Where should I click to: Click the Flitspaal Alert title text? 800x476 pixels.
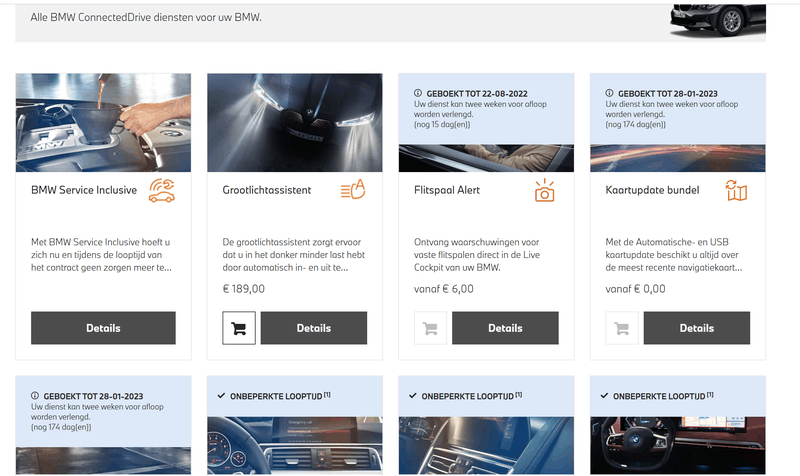point(446,190)
